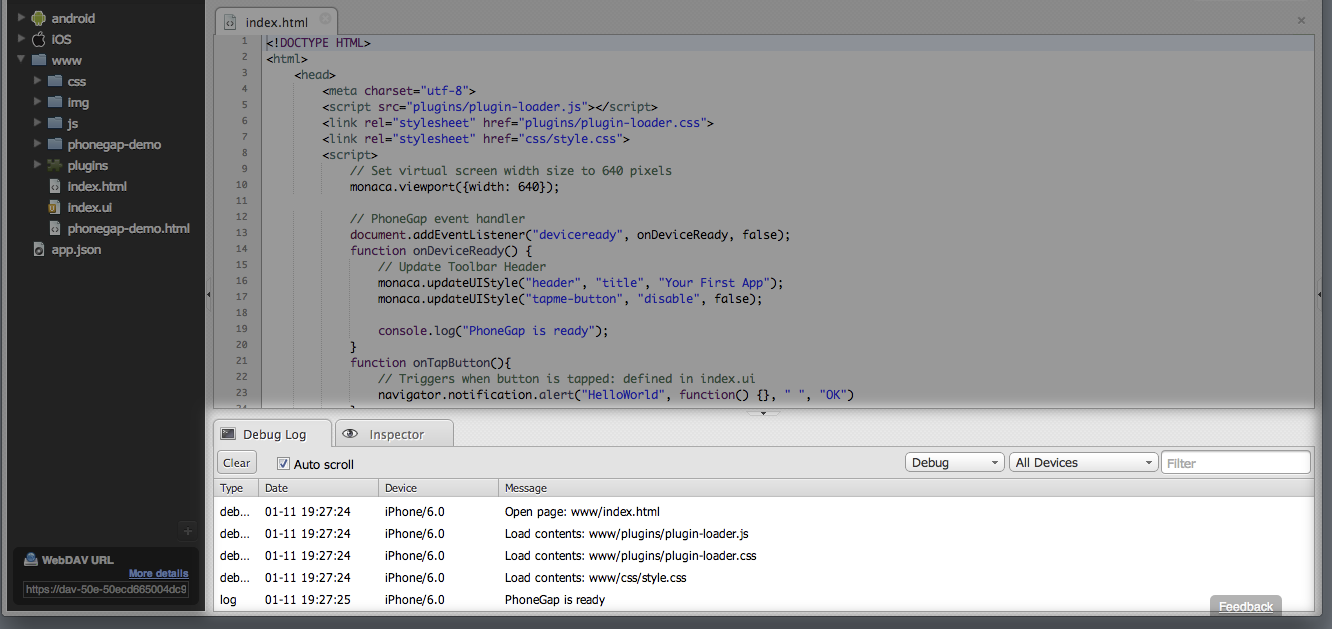1332x629 pixels.
Task: Collapse the www folder
Action: click(x=21, y=60)
